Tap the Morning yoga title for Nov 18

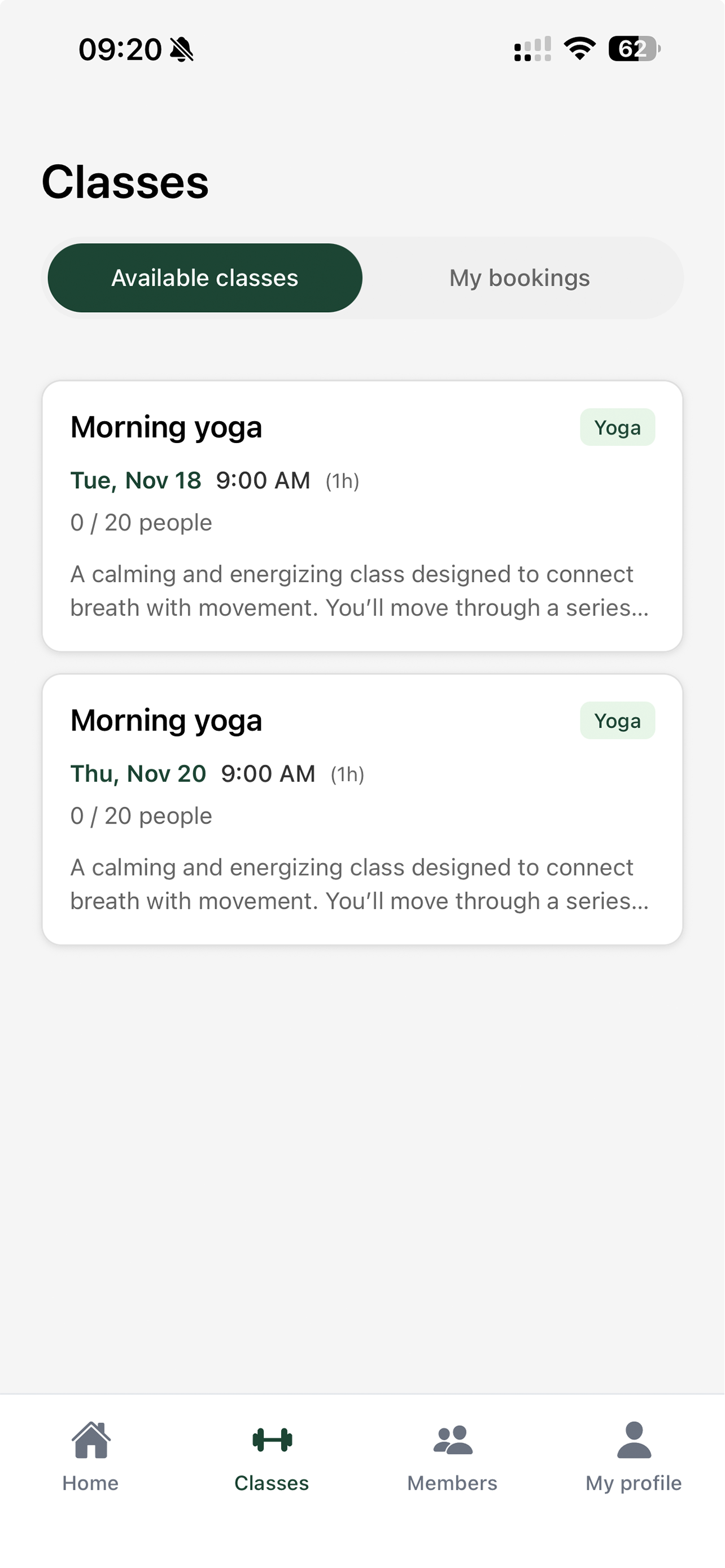click(x=166, y=427)
